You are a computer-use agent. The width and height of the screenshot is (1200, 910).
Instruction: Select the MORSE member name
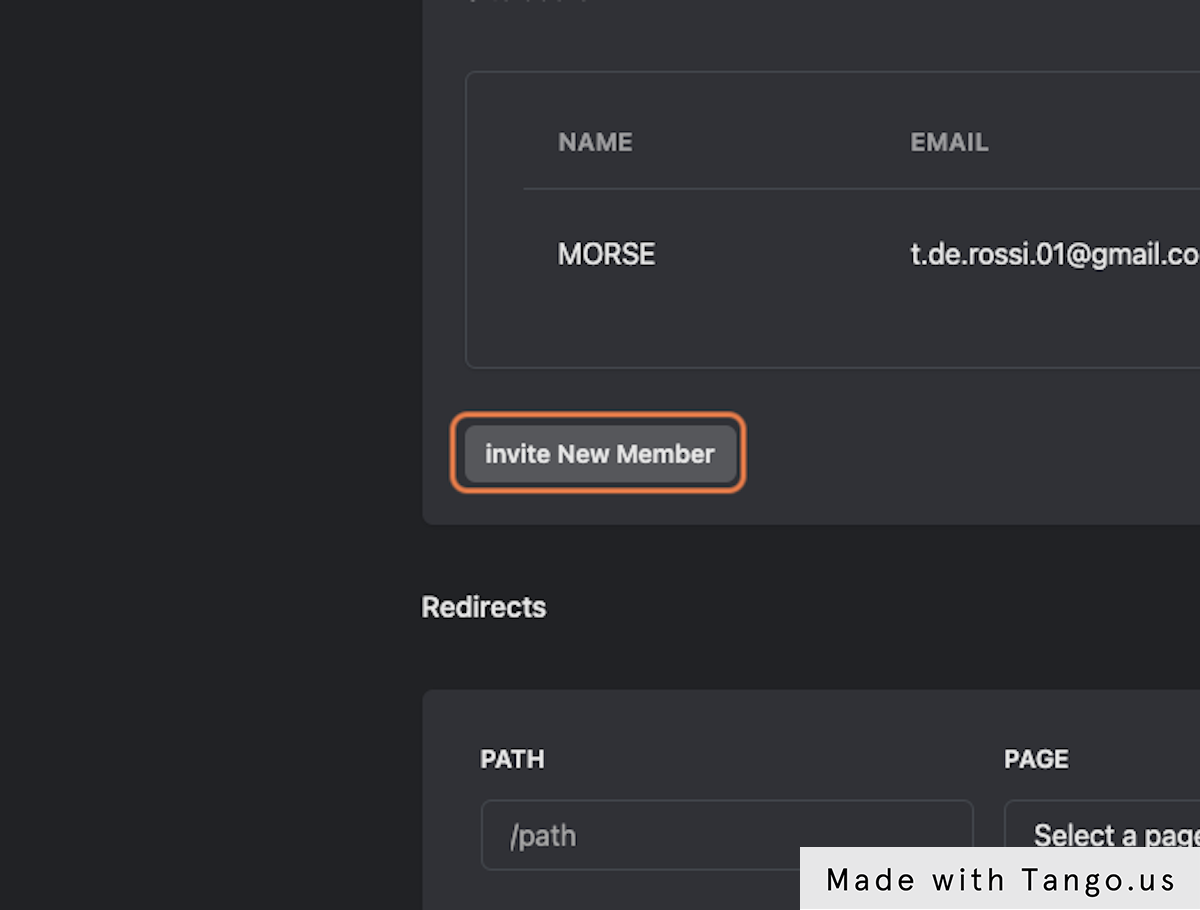(606, 254)
